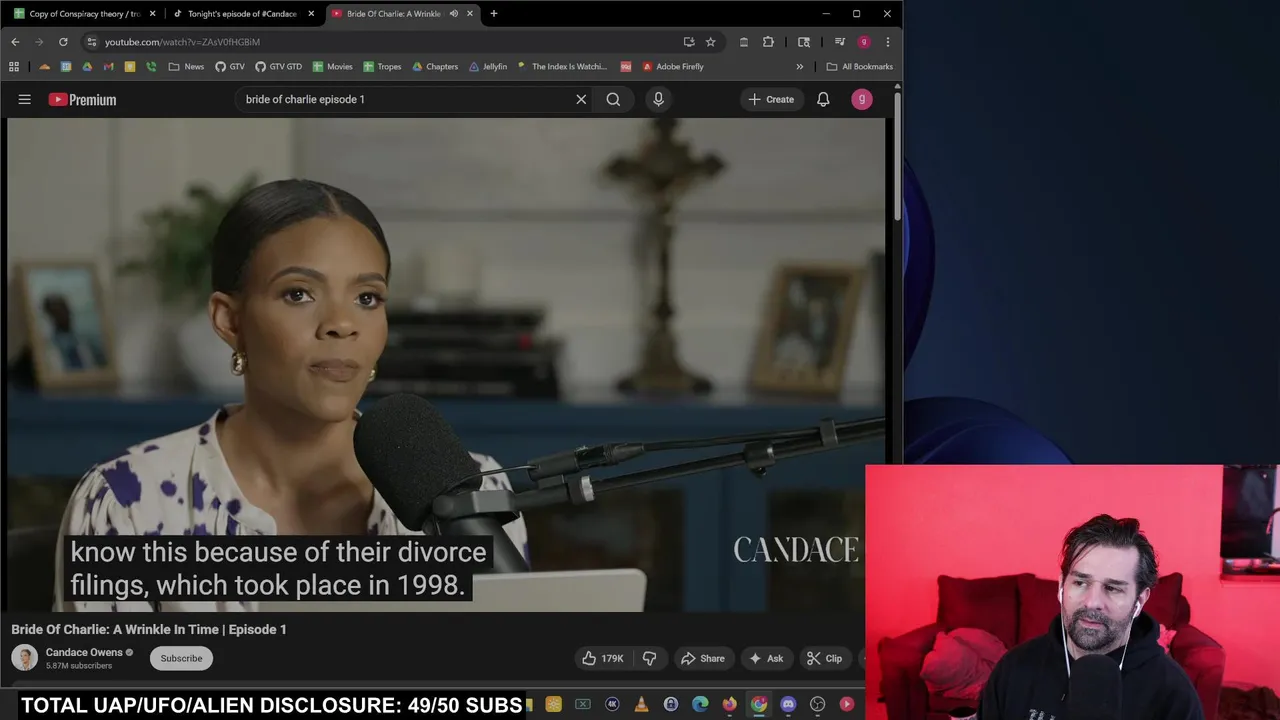Screen dimensions: 1280x720
Task: Like the video (179K)
Action: [603, 658]
